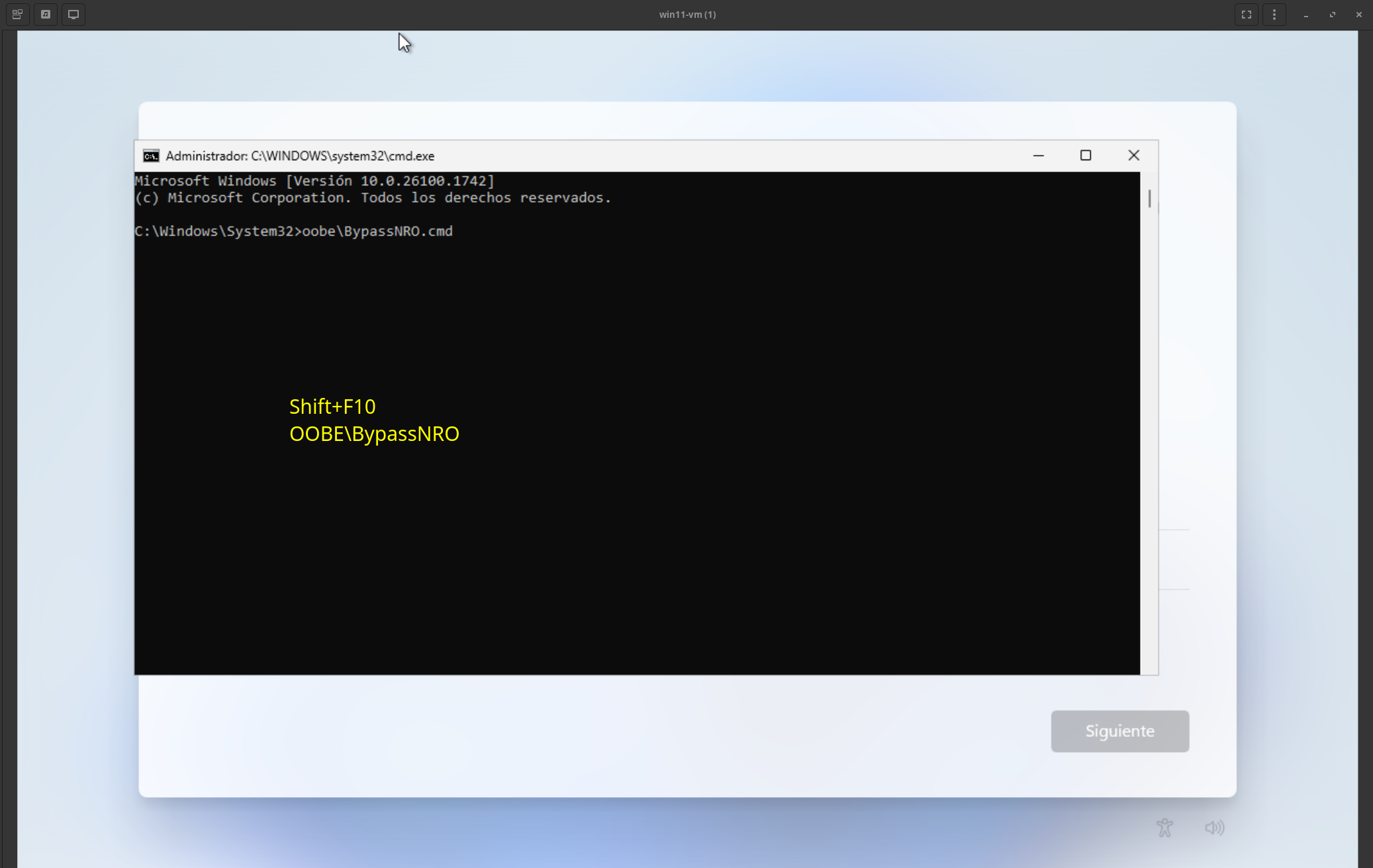Click the volume speaker icon
This screenshot has width=1373, height=868.
[1214, 828]
